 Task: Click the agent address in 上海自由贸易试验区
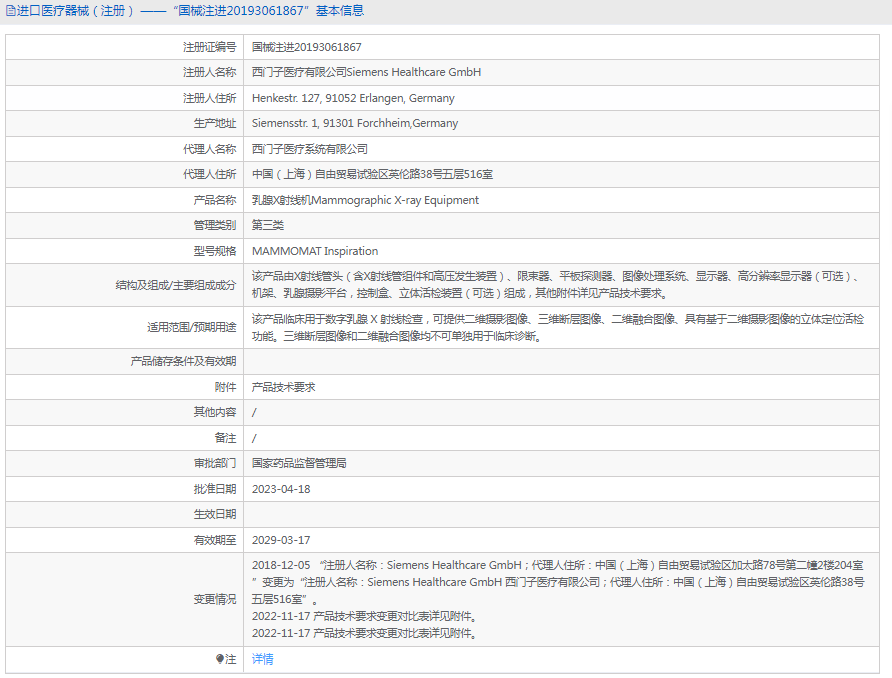(x=372, y=175)
